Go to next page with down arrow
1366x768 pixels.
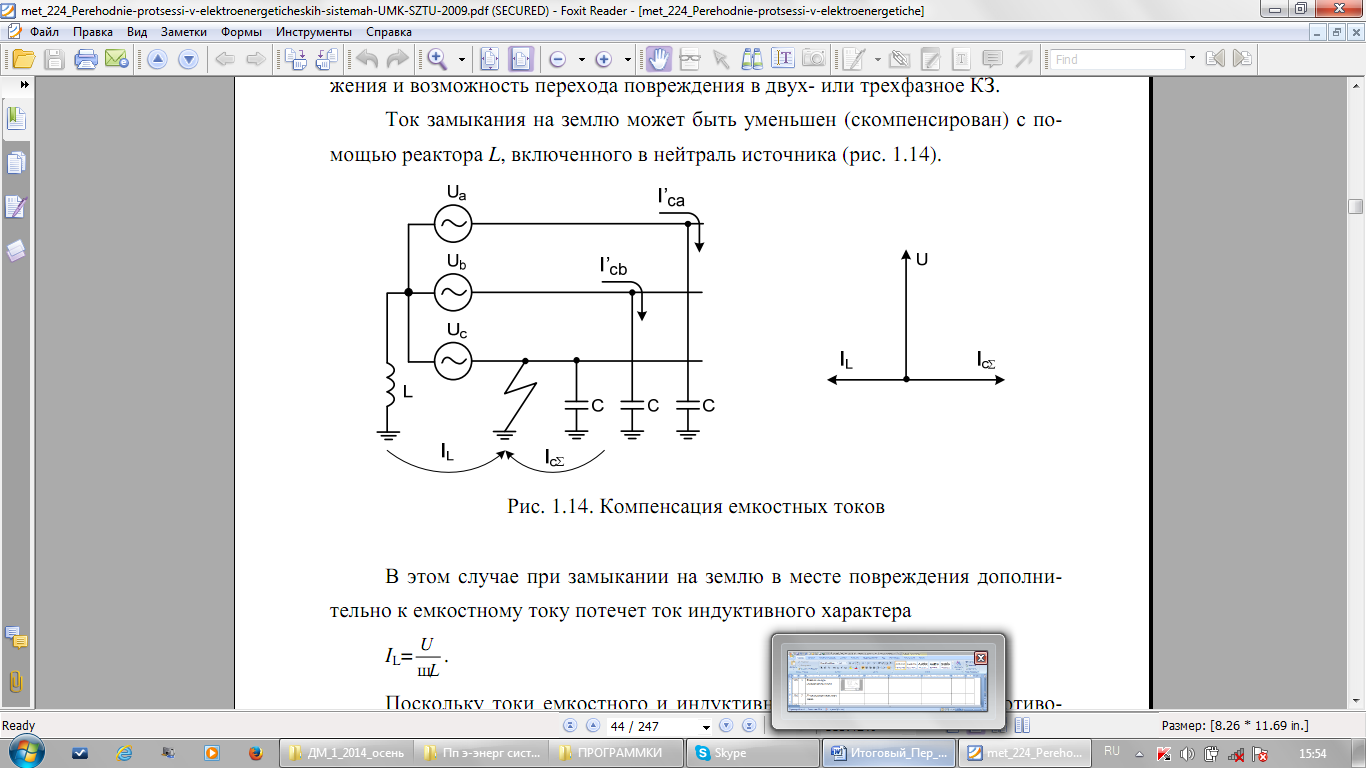pos(188,59)
